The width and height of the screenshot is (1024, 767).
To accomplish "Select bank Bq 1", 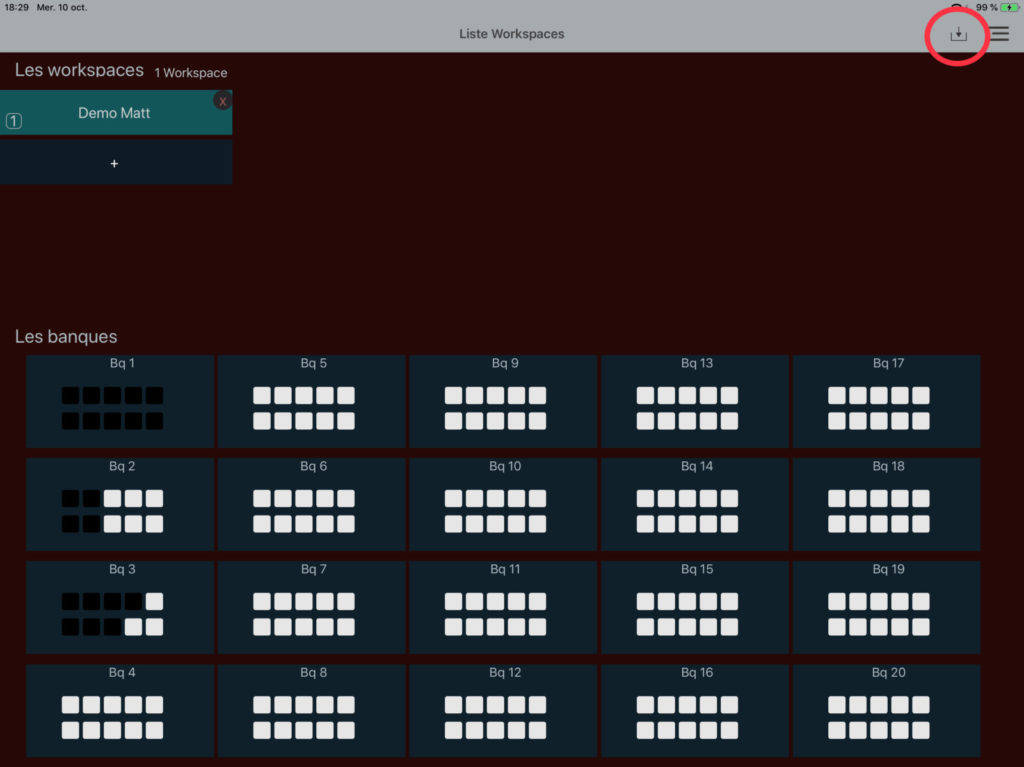I will [120, 401].
